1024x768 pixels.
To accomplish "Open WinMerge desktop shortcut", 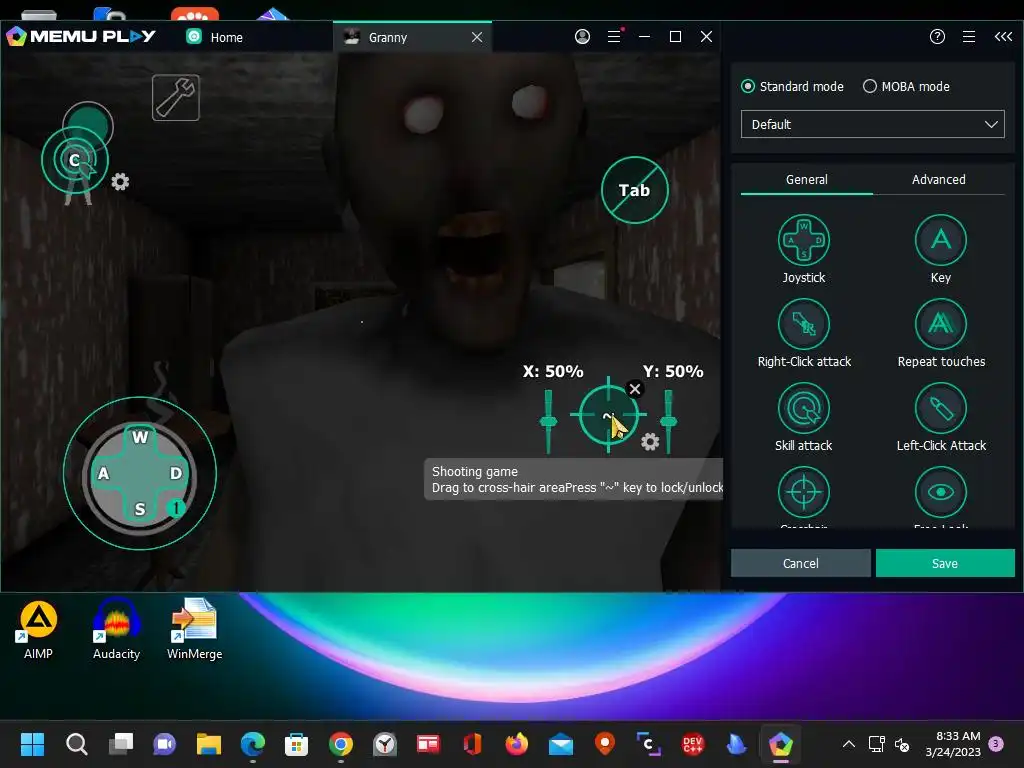I will tap(194, 630).
